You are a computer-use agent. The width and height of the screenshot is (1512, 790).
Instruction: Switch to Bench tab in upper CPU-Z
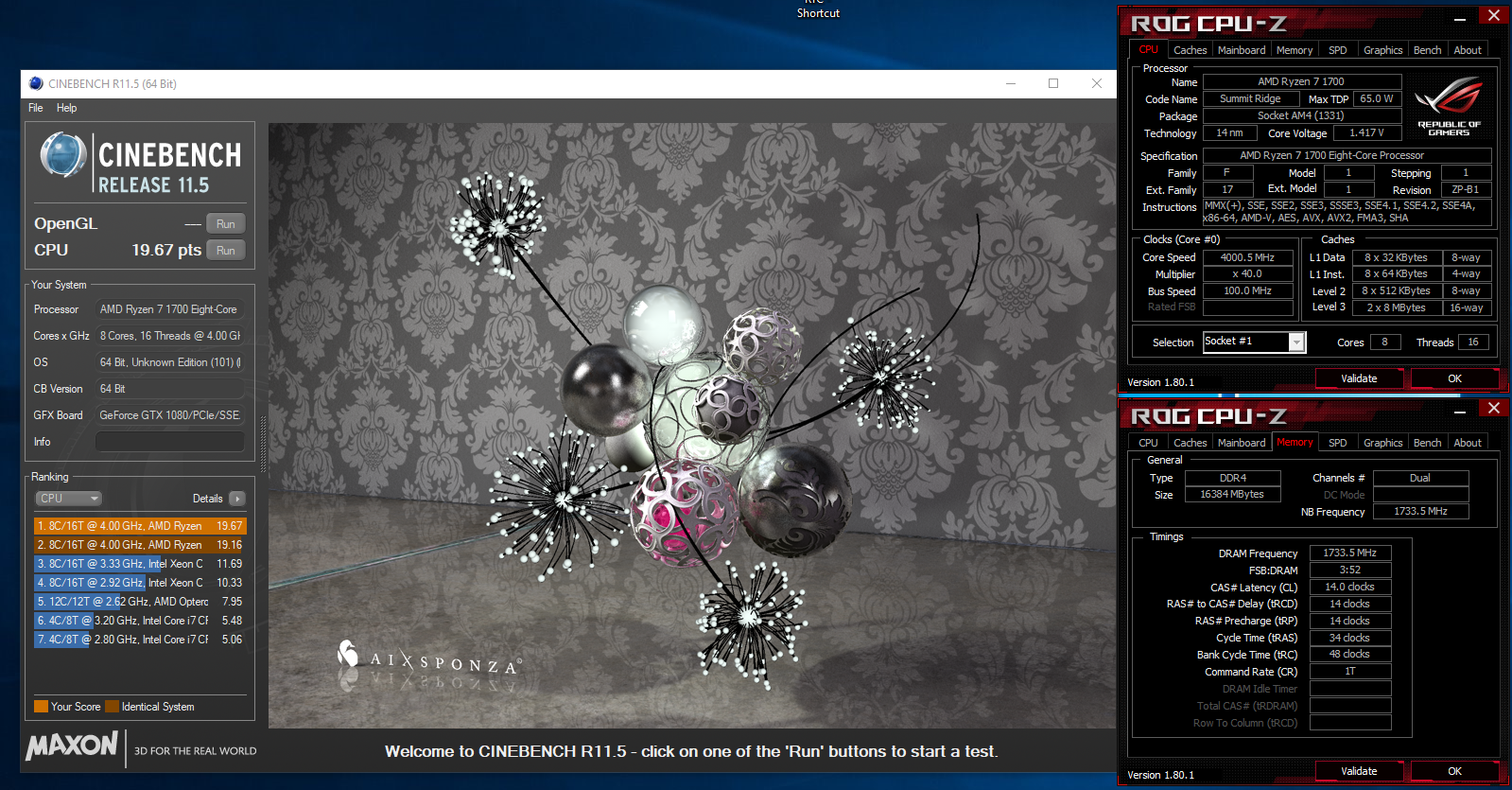click(x=1427, y=50)
